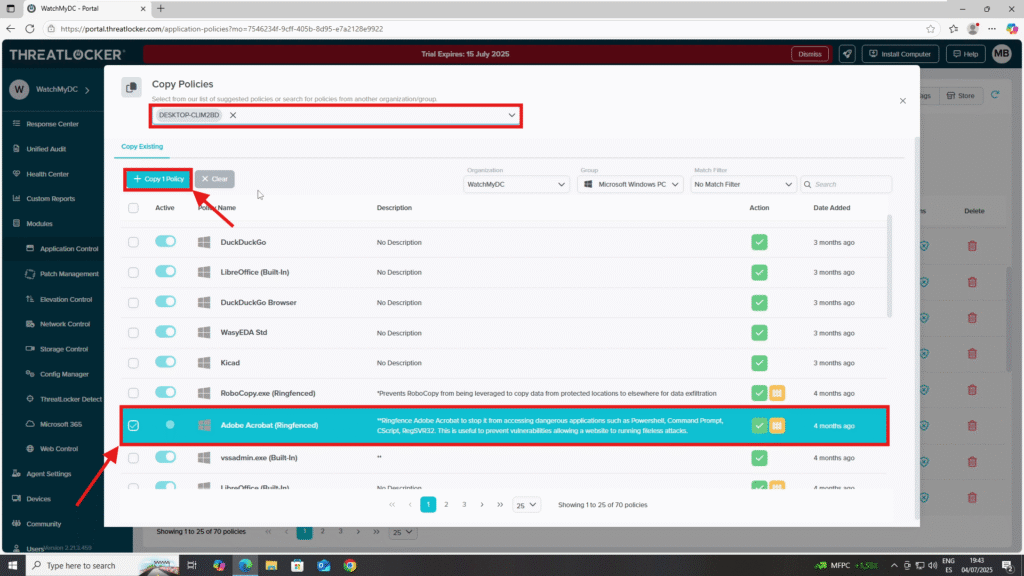Expand the WatchMyDC organization chevron in sidebar
Screen dimensions: 1024x576
point(88,89)
